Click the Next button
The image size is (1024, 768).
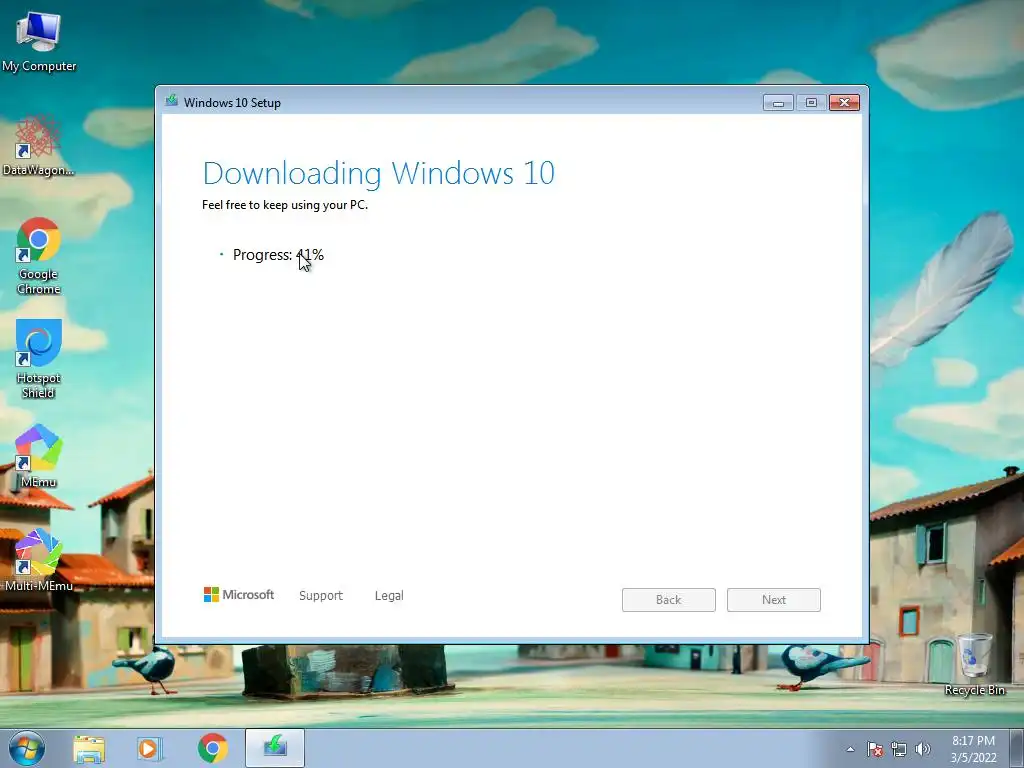pyautogui.click(x=774, y=600)
